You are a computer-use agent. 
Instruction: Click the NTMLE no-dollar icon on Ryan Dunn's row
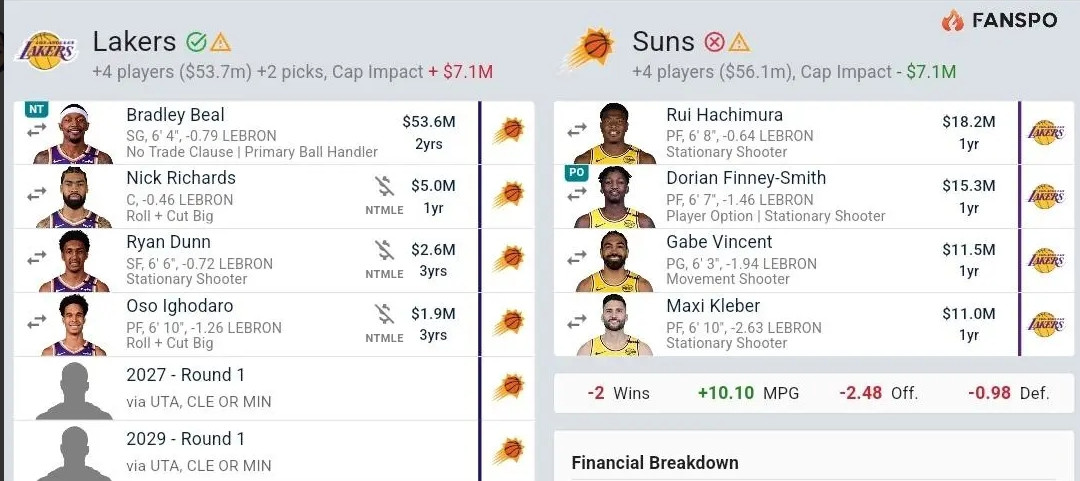(384, 251)
